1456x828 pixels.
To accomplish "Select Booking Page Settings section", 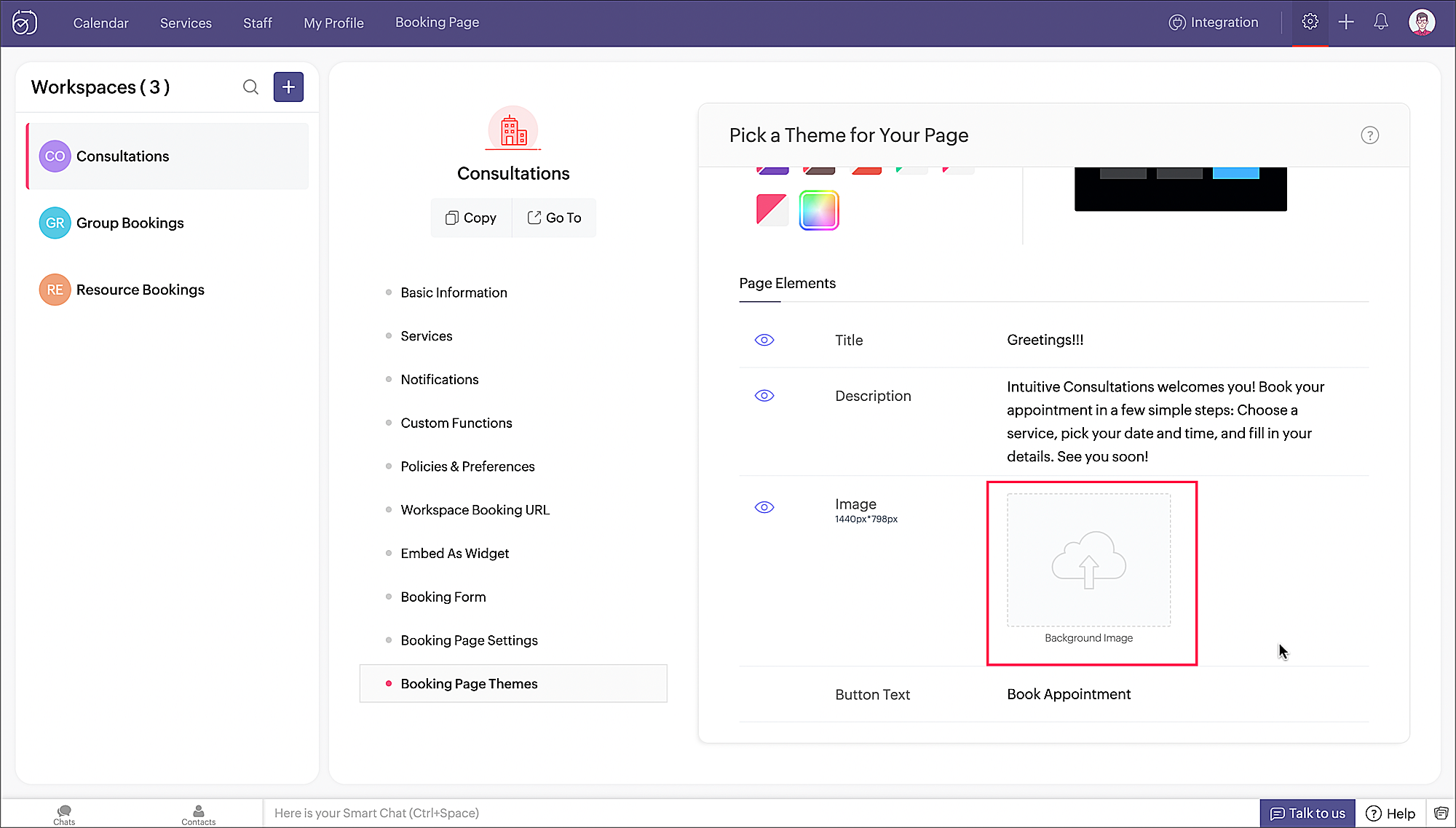I will coord(469,640).
